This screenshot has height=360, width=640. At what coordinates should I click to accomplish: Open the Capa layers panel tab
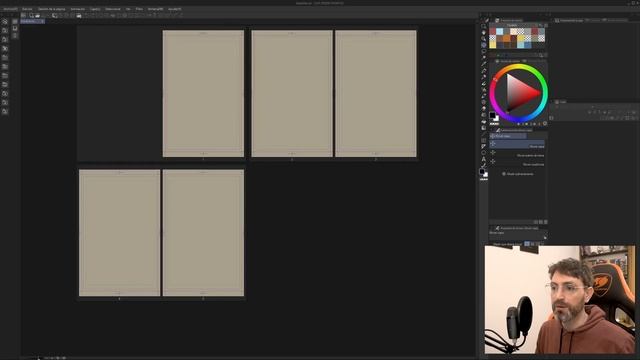tap(560, 102)
